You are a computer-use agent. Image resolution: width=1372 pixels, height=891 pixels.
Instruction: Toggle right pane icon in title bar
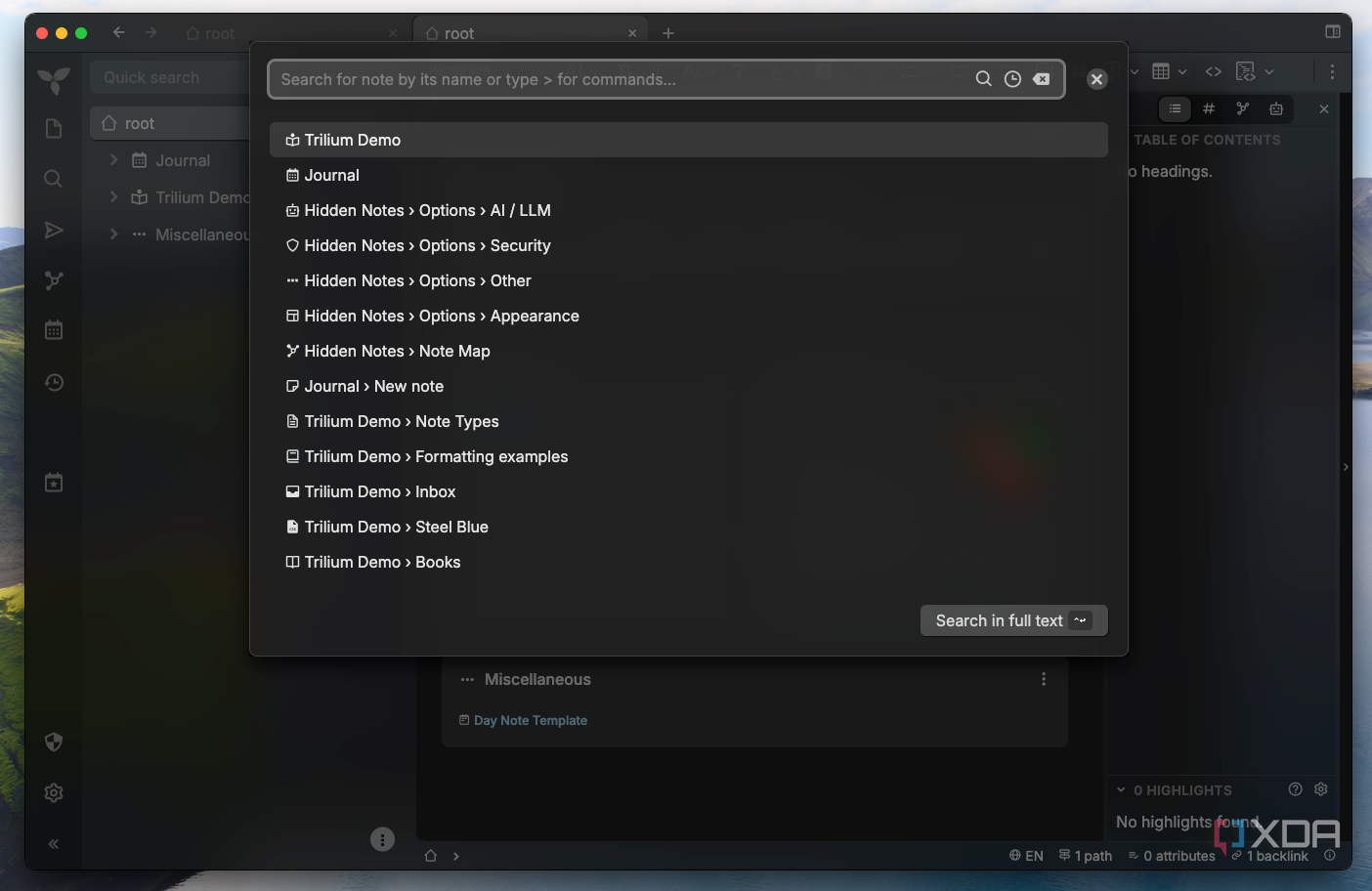point(1333,32)
